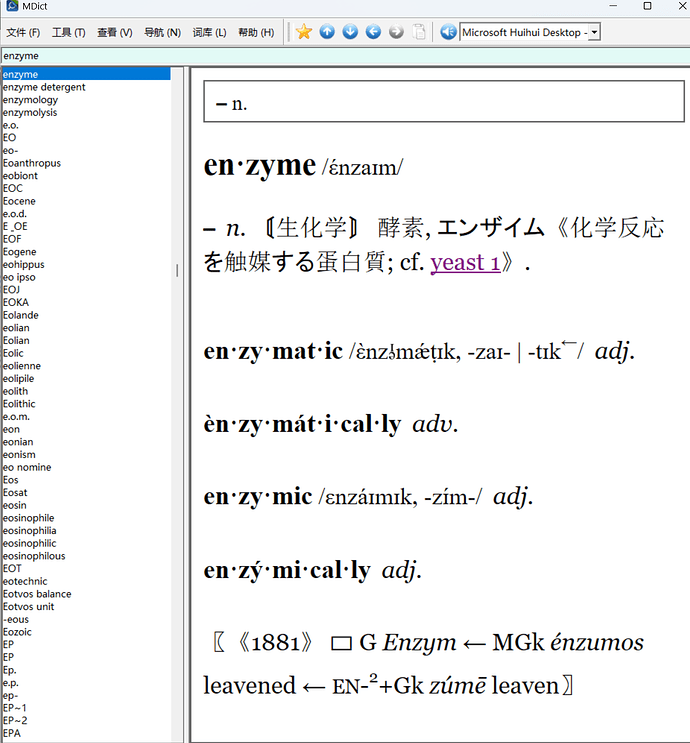Select the enzyme detergent entry
The image size is (690, 743).
(x=44, y=87)
